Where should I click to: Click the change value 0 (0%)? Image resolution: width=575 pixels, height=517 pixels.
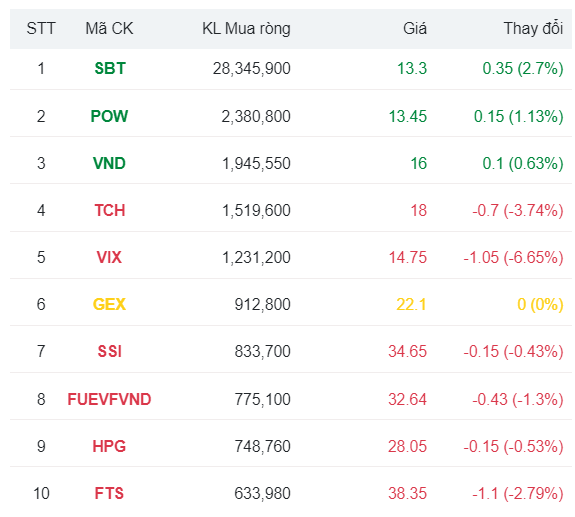pyautogui.click(x=540, y=304)
